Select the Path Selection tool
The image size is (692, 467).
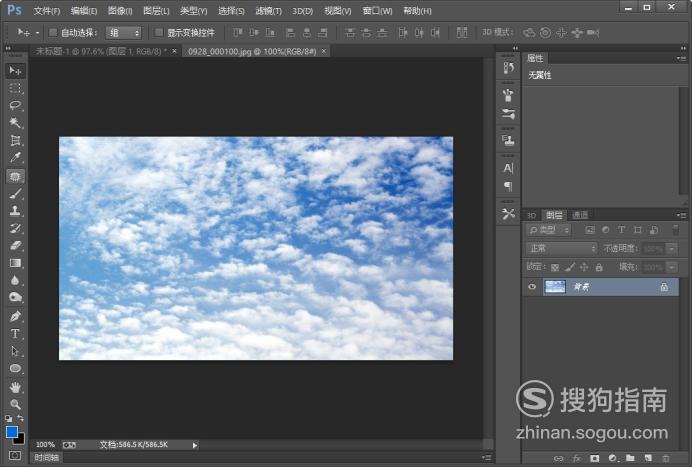(15, 351)
